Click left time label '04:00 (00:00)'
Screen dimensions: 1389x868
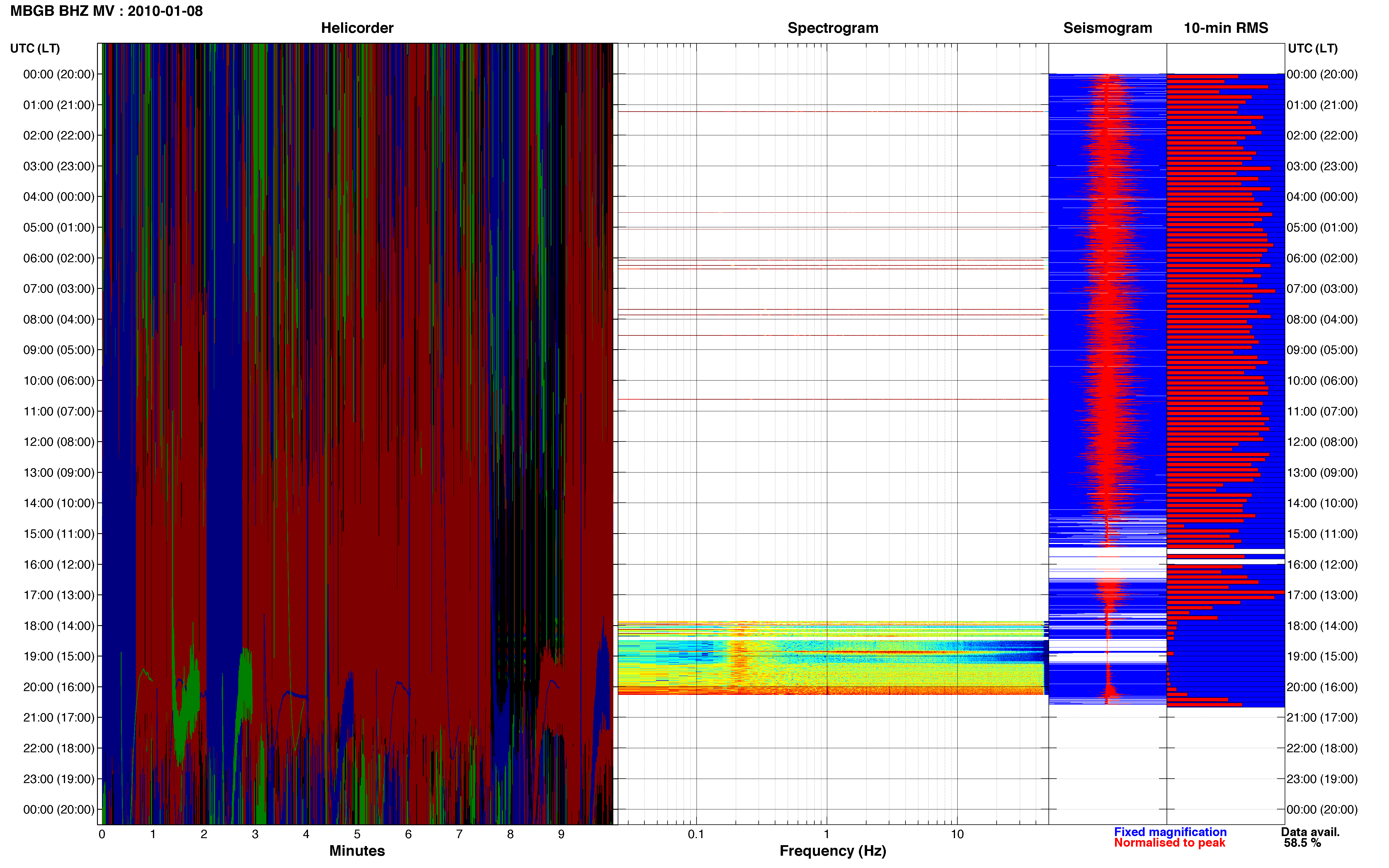[x=59, y=197]
